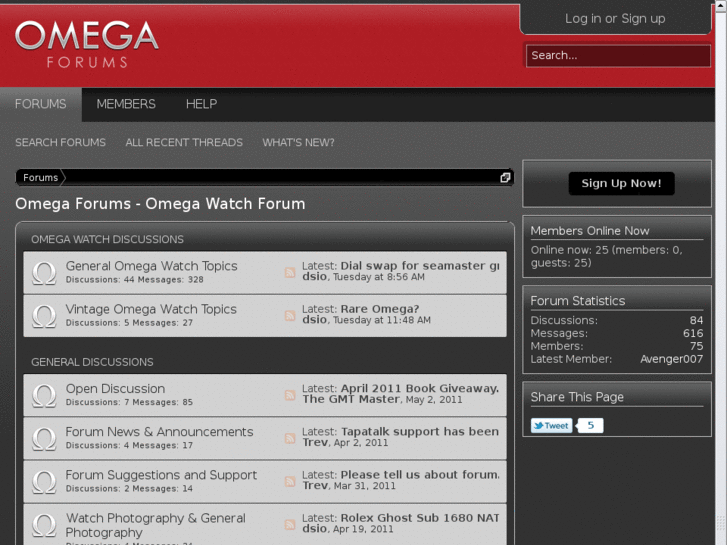Open RSS feed for General Omega Watch Topics

290,272
